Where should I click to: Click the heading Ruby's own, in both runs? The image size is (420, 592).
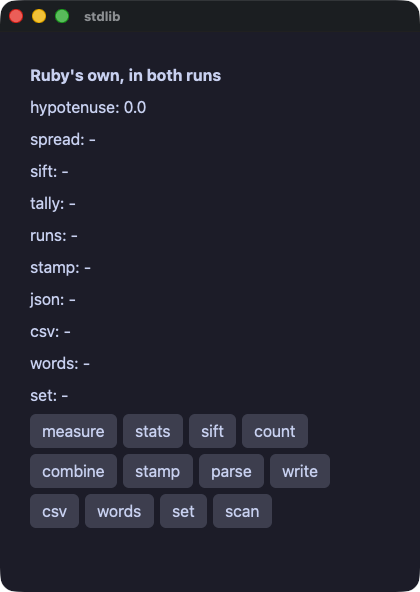[125, 76]
